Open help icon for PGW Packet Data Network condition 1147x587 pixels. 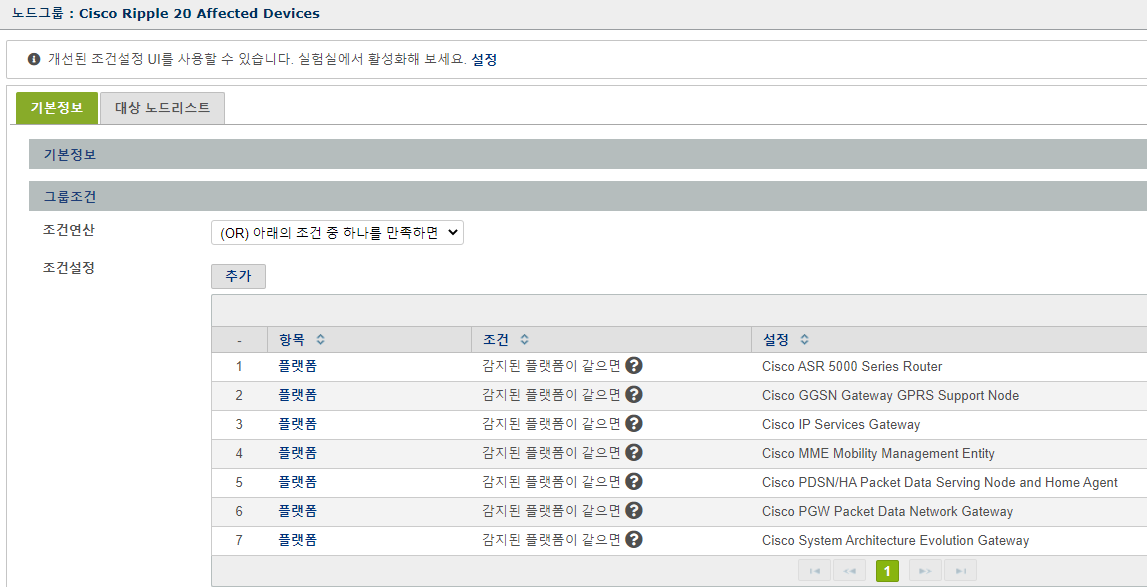634,510
